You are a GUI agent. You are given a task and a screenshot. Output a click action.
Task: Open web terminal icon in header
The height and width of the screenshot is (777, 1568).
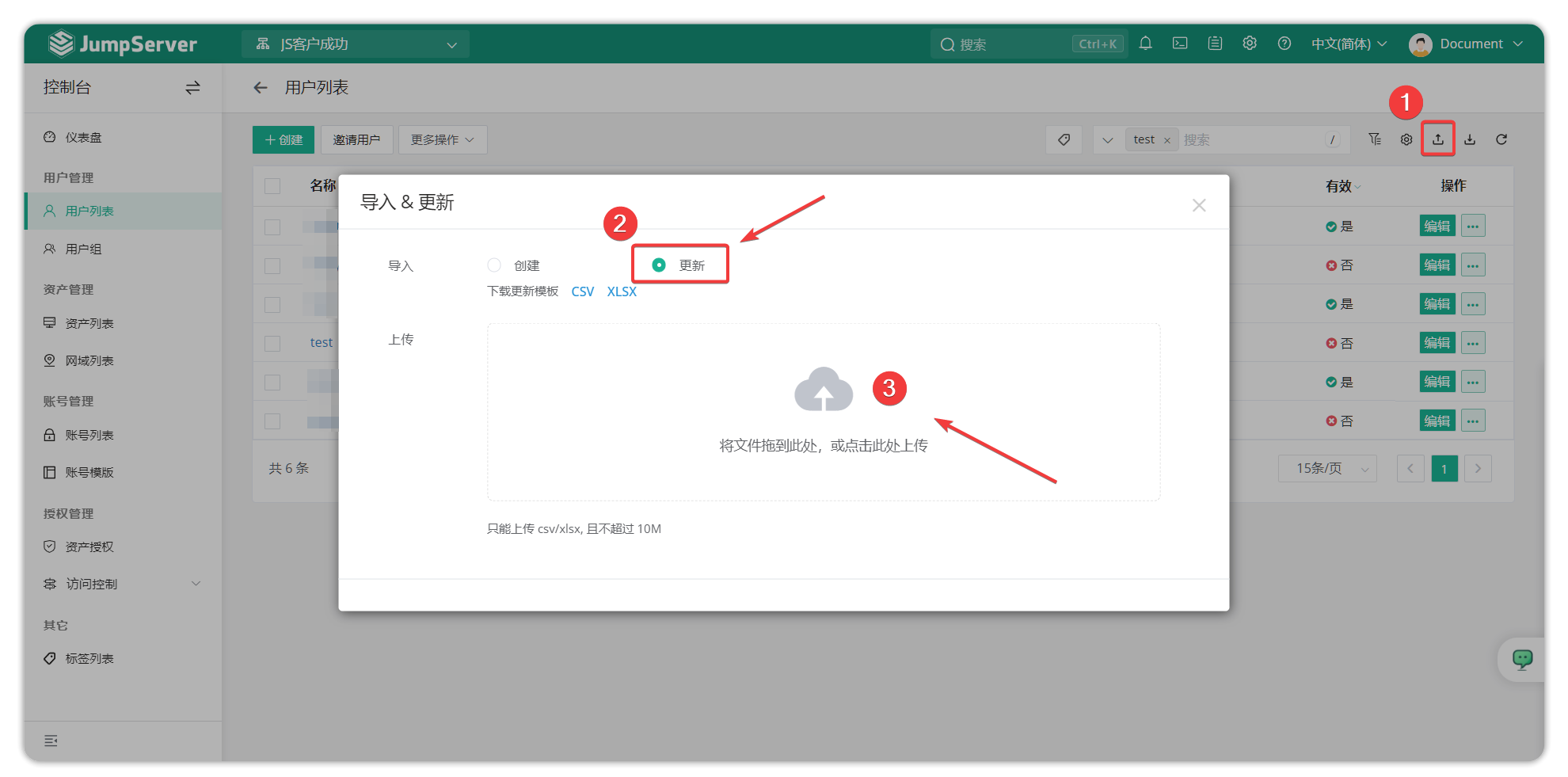click(1180, 44)
